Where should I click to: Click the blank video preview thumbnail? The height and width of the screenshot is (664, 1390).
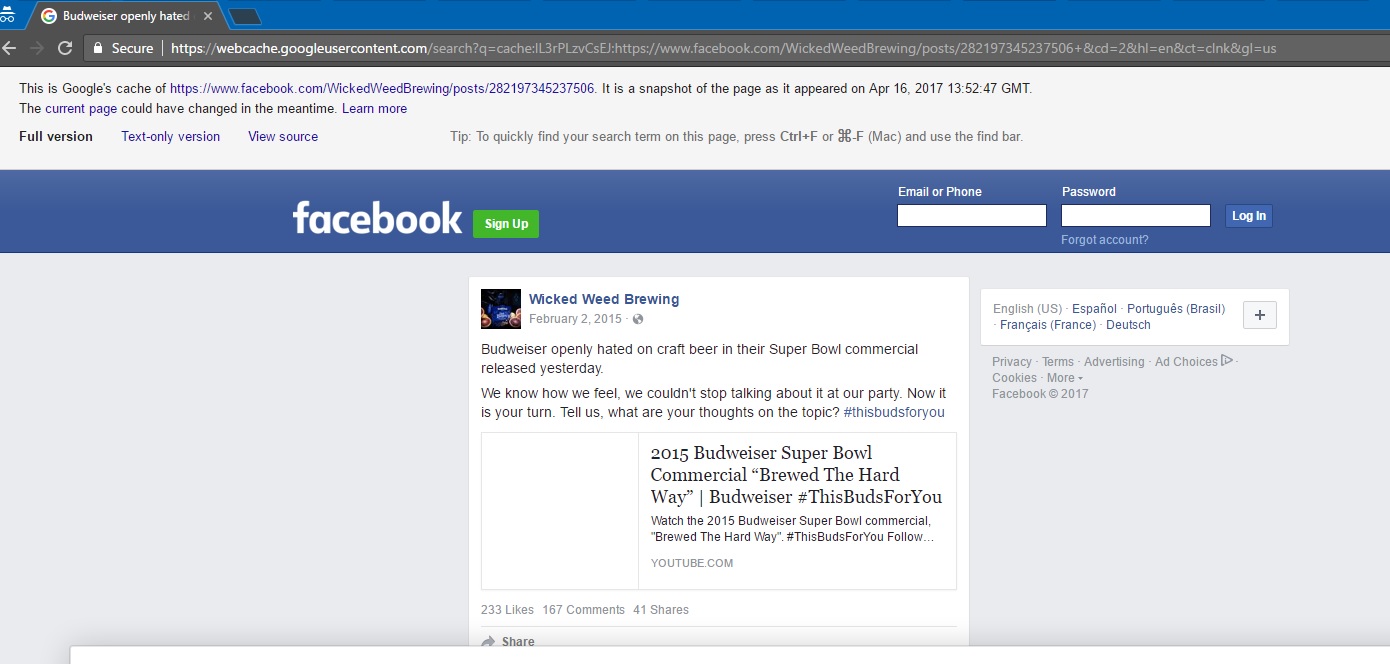point(560,511)
